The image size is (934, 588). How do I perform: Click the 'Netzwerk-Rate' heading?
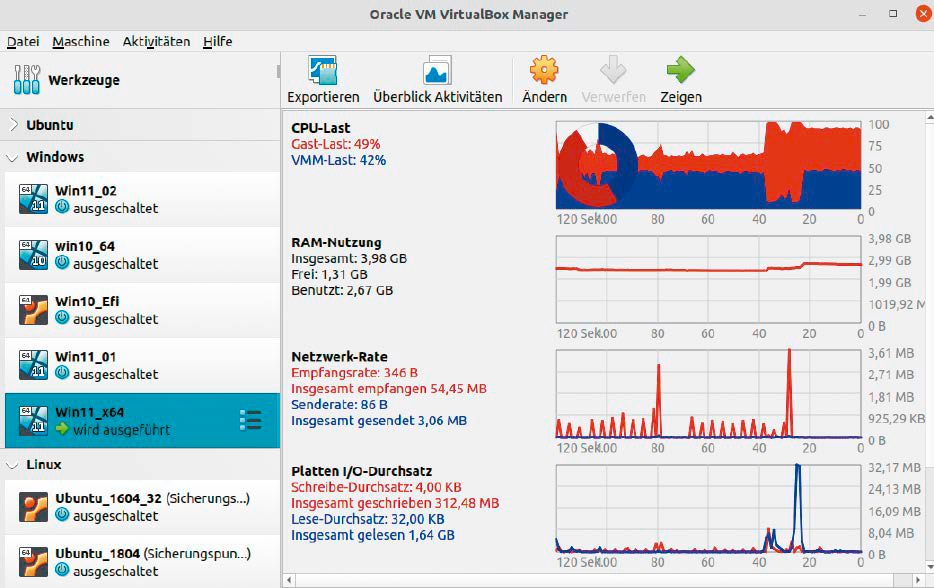coord(340,357)
